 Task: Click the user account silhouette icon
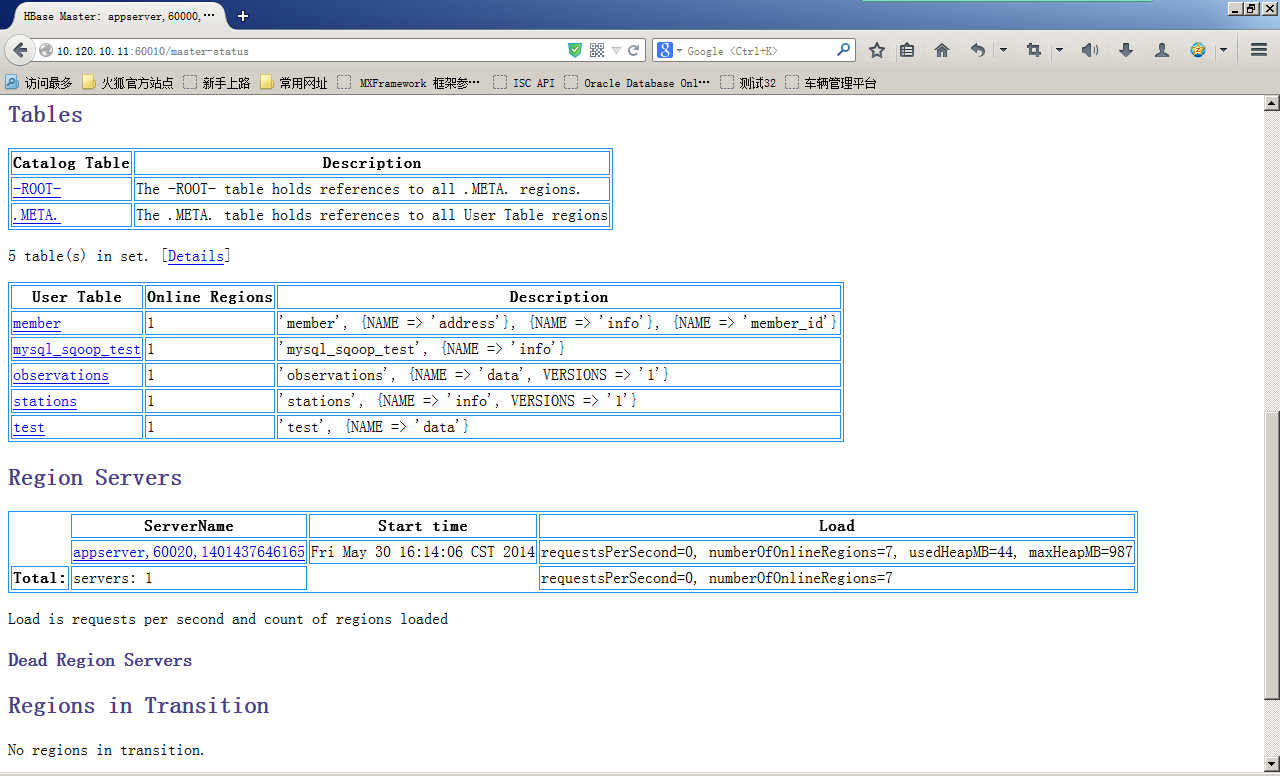coord(1162,50)
